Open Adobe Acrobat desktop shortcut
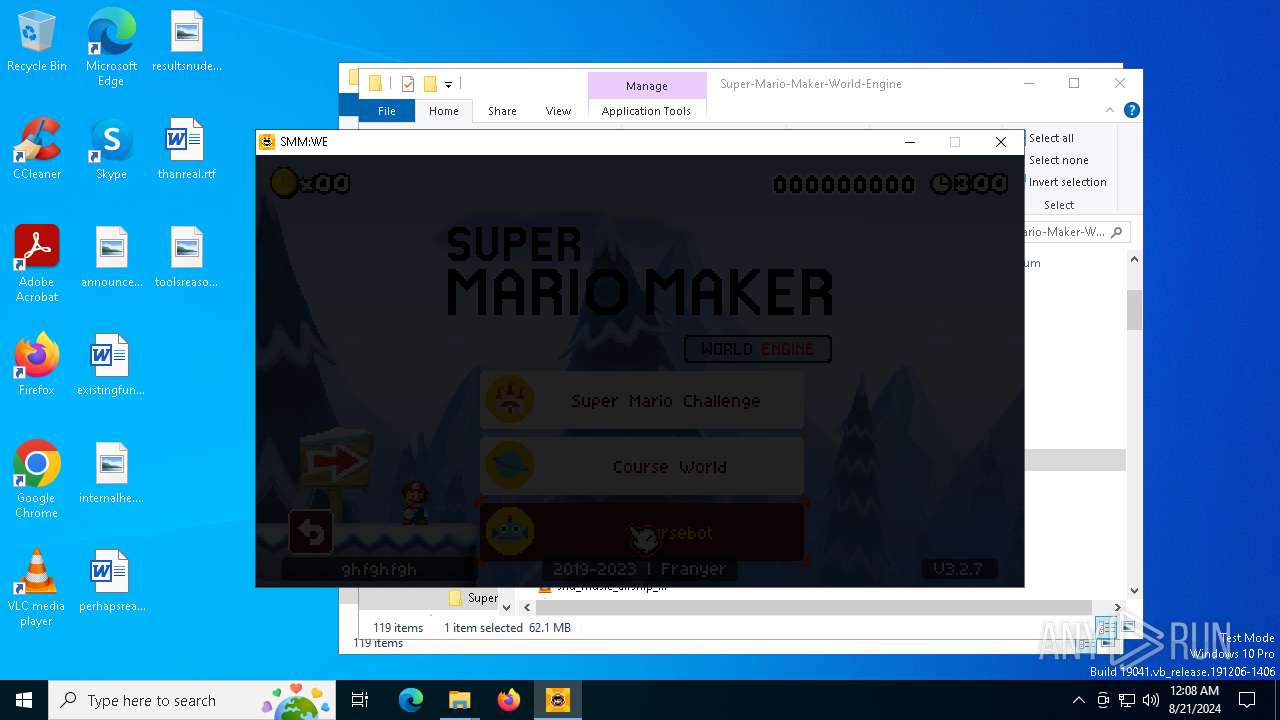This screenshot has width=1280, height=720. coord(37,264)
